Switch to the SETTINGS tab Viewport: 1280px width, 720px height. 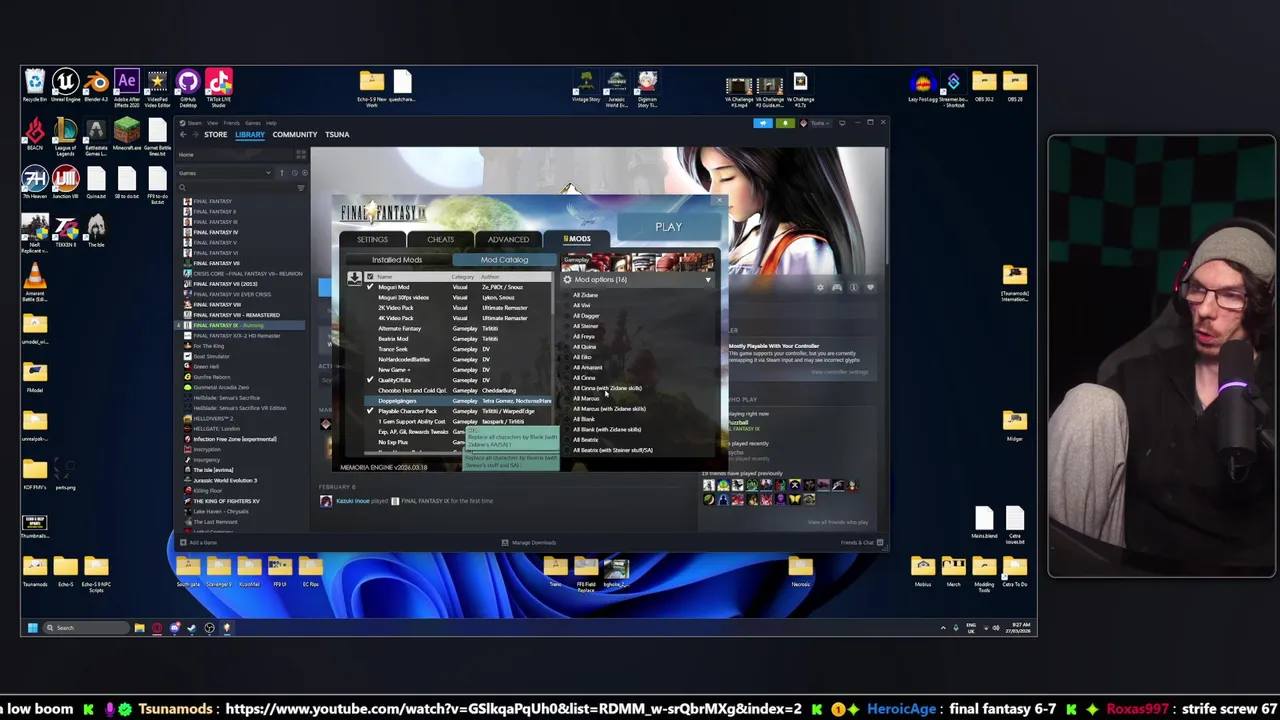coord(372,239)
